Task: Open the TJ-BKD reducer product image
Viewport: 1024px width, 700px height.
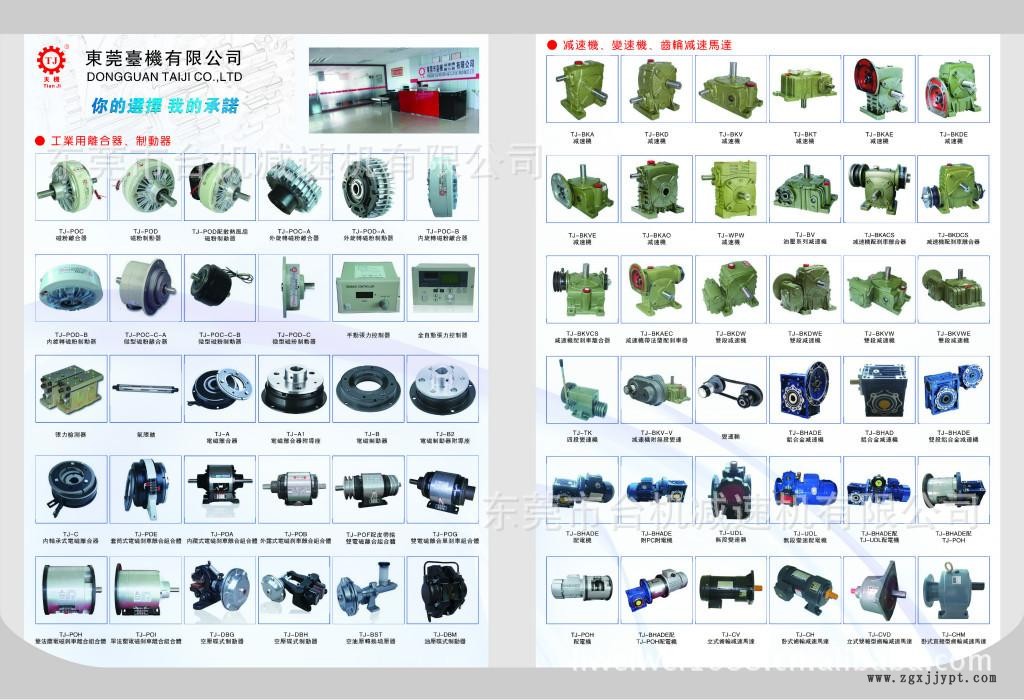Action: pyautogui.click(x=656, y=89)
